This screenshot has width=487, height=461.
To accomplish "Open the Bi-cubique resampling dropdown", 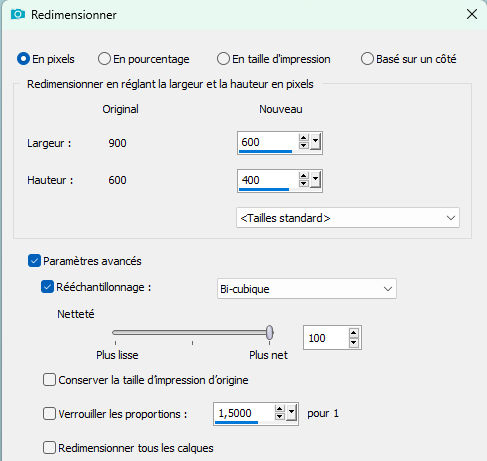I will [307, 289].
